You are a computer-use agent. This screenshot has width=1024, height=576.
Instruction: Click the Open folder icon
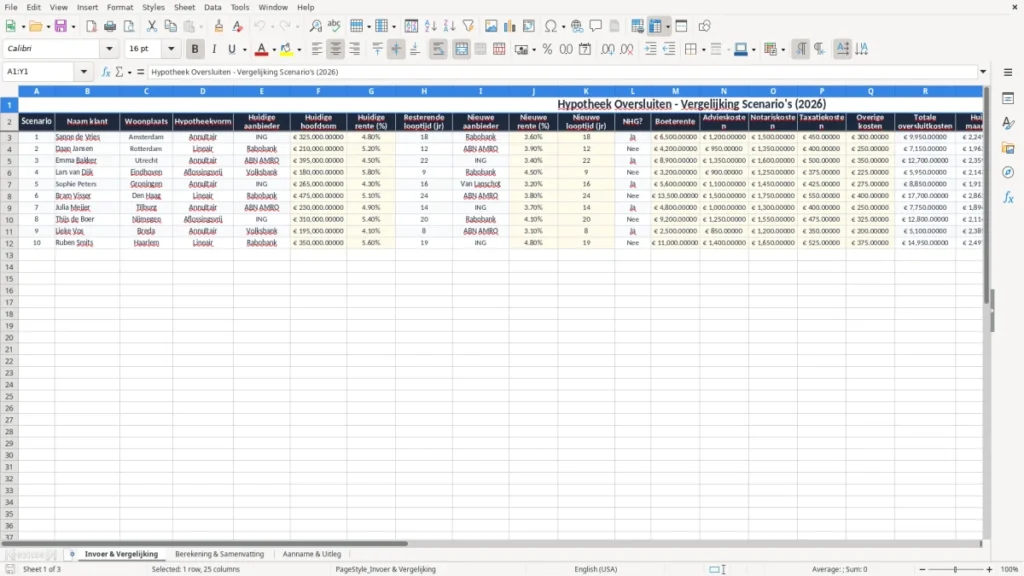click(35, 26)
